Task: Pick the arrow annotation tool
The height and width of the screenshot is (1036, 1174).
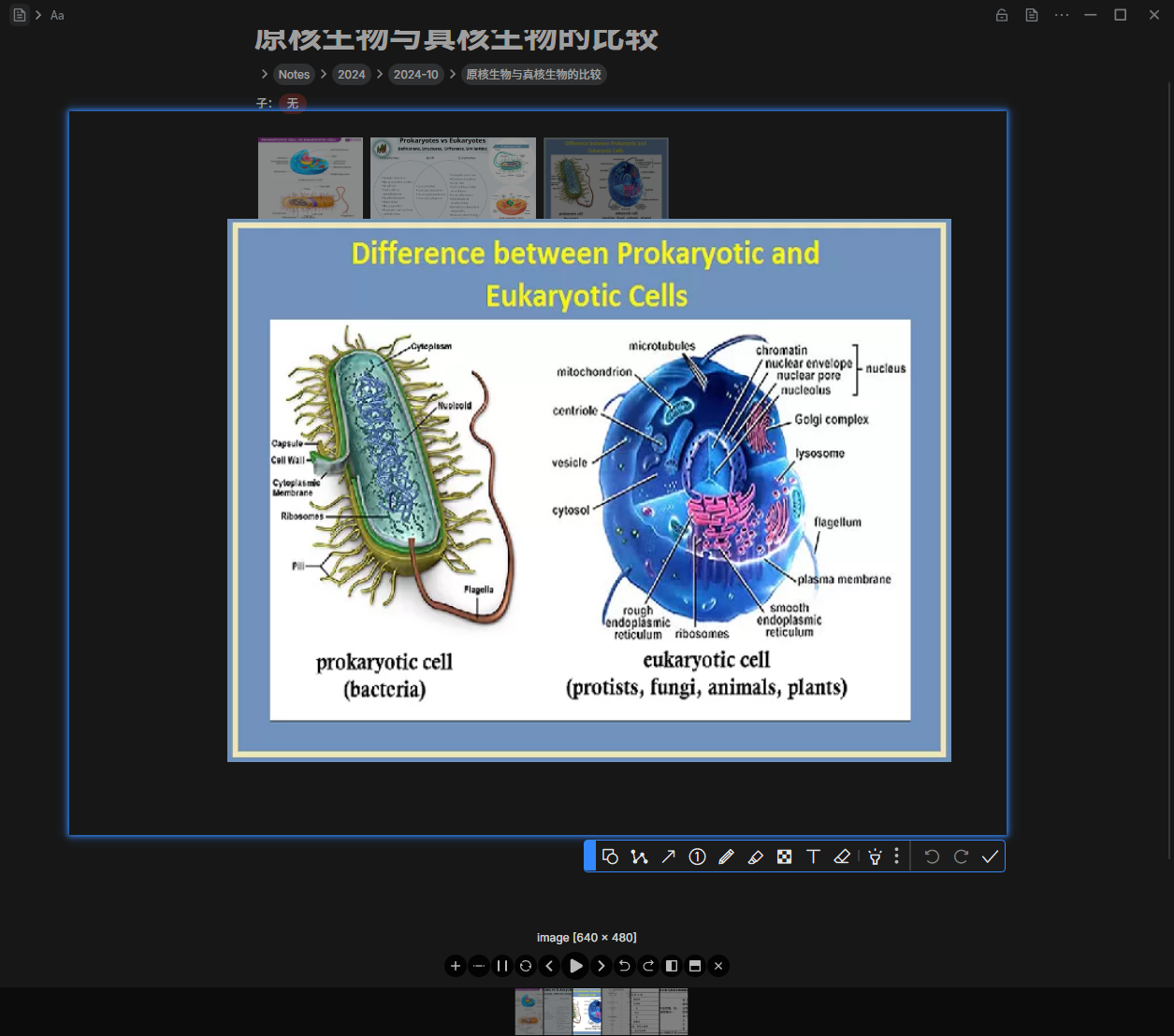Action: pos(668,856)
